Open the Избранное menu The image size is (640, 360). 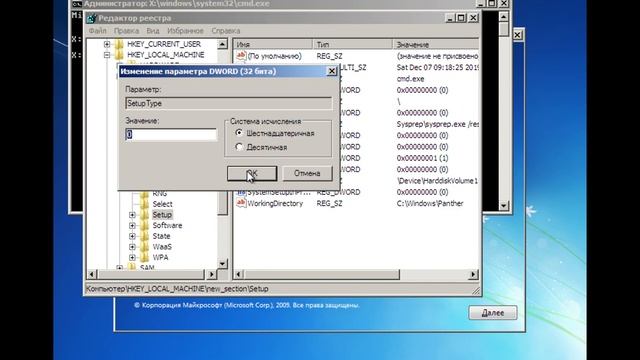coord(185,31)
